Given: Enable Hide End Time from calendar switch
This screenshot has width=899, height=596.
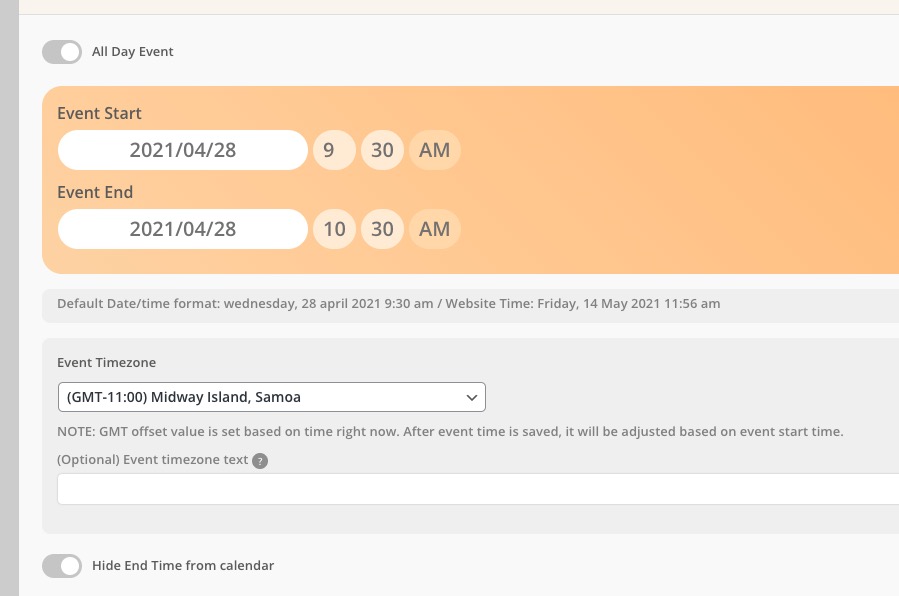Looking at the screenshot, I should coord(62,566).
